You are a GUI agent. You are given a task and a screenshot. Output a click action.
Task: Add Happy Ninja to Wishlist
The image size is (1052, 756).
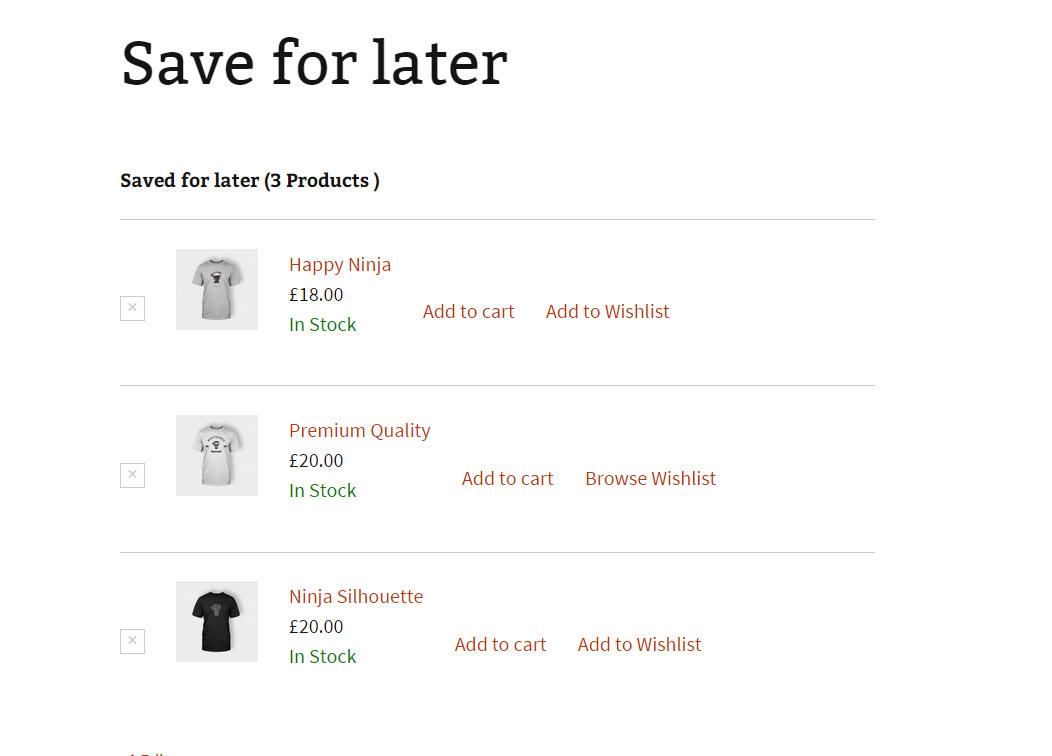pos(607,312)
